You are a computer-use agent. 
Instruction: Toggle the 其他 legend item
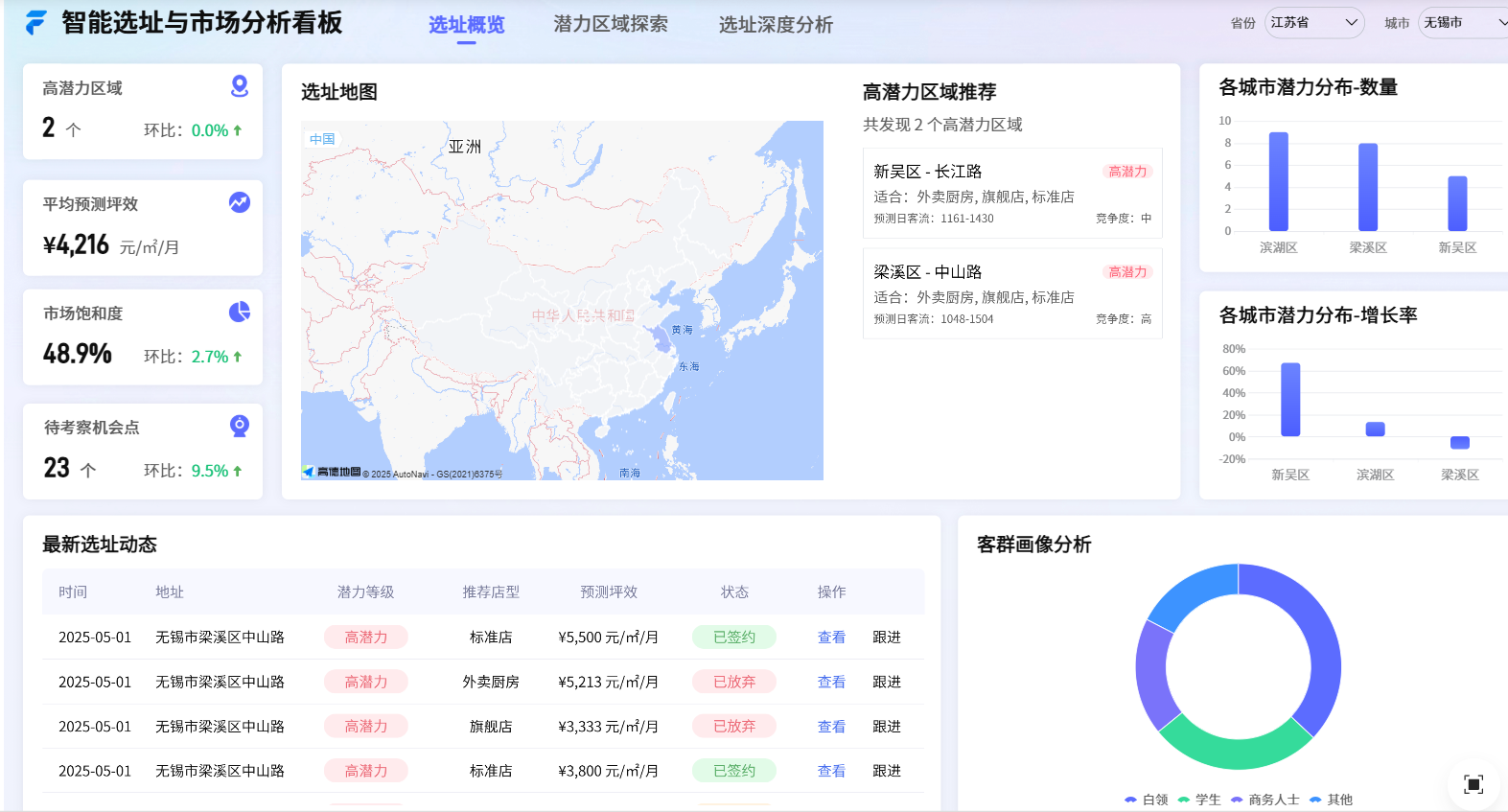pos(1332,800)
